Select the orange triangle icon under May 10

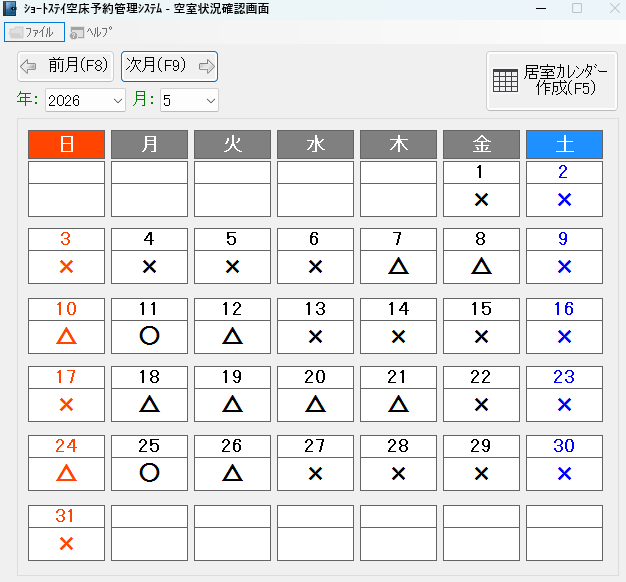coord(66,336)
